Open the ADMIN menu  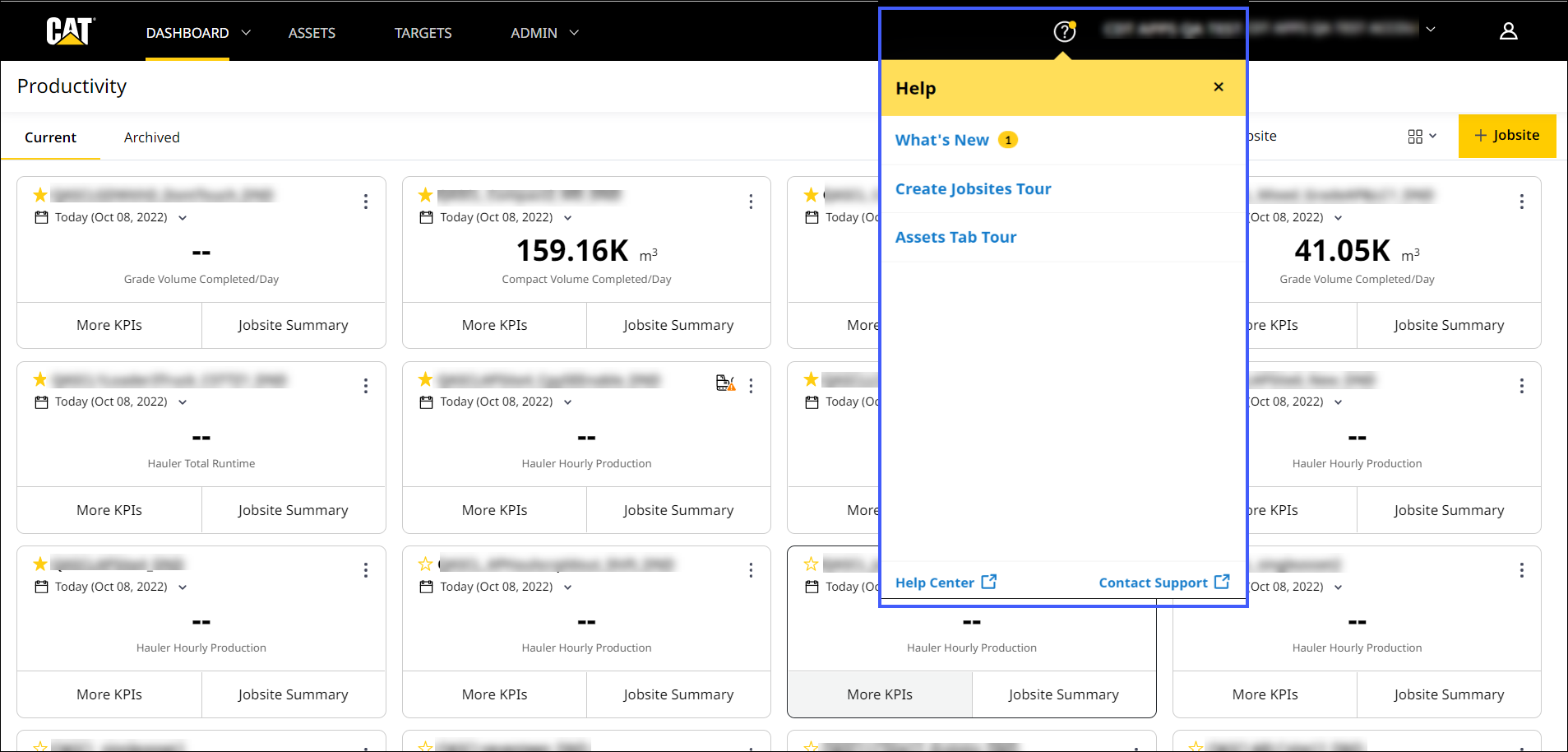pos(544,33)
